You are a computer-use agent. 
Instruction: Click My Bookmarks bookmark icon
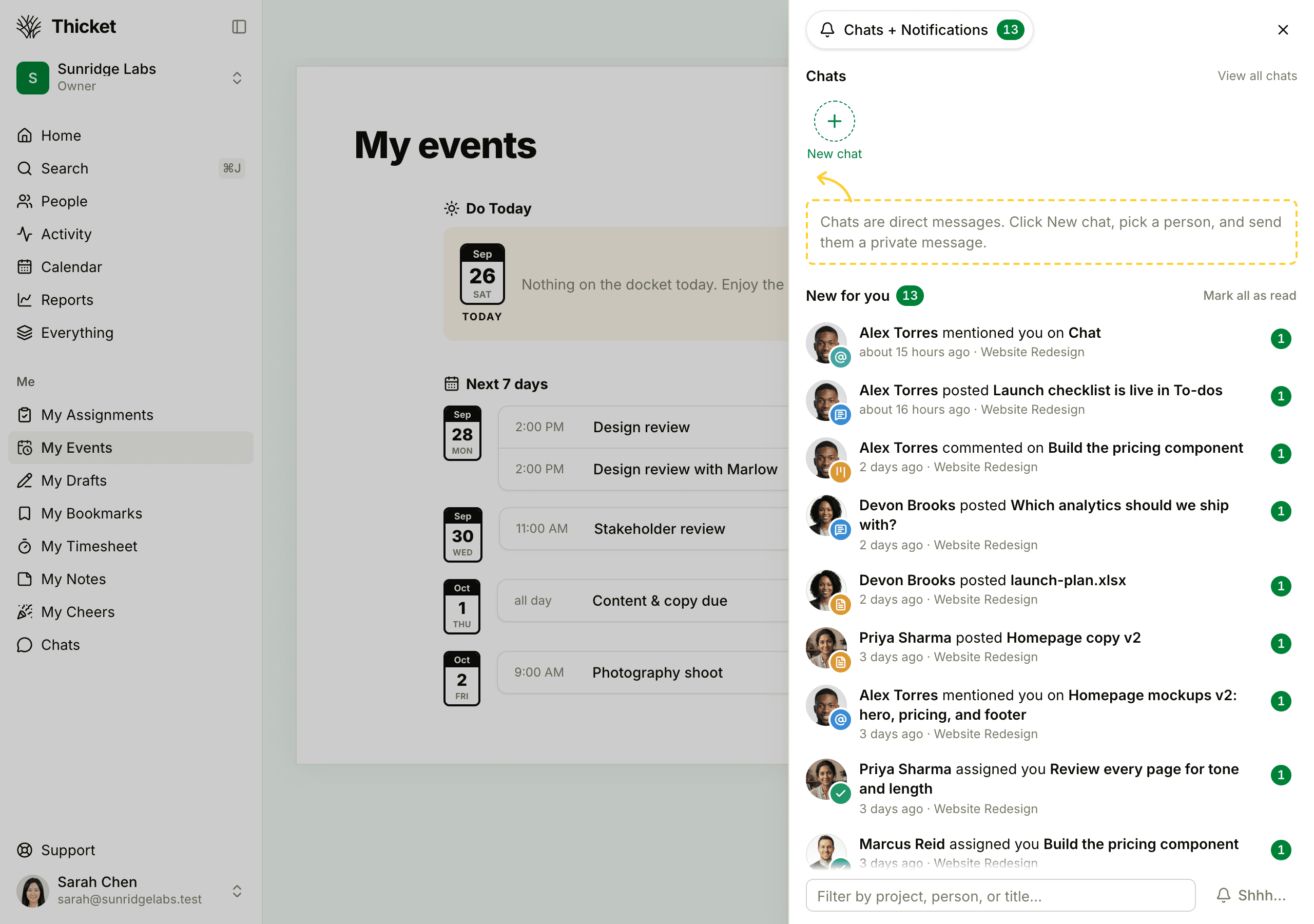24,513
